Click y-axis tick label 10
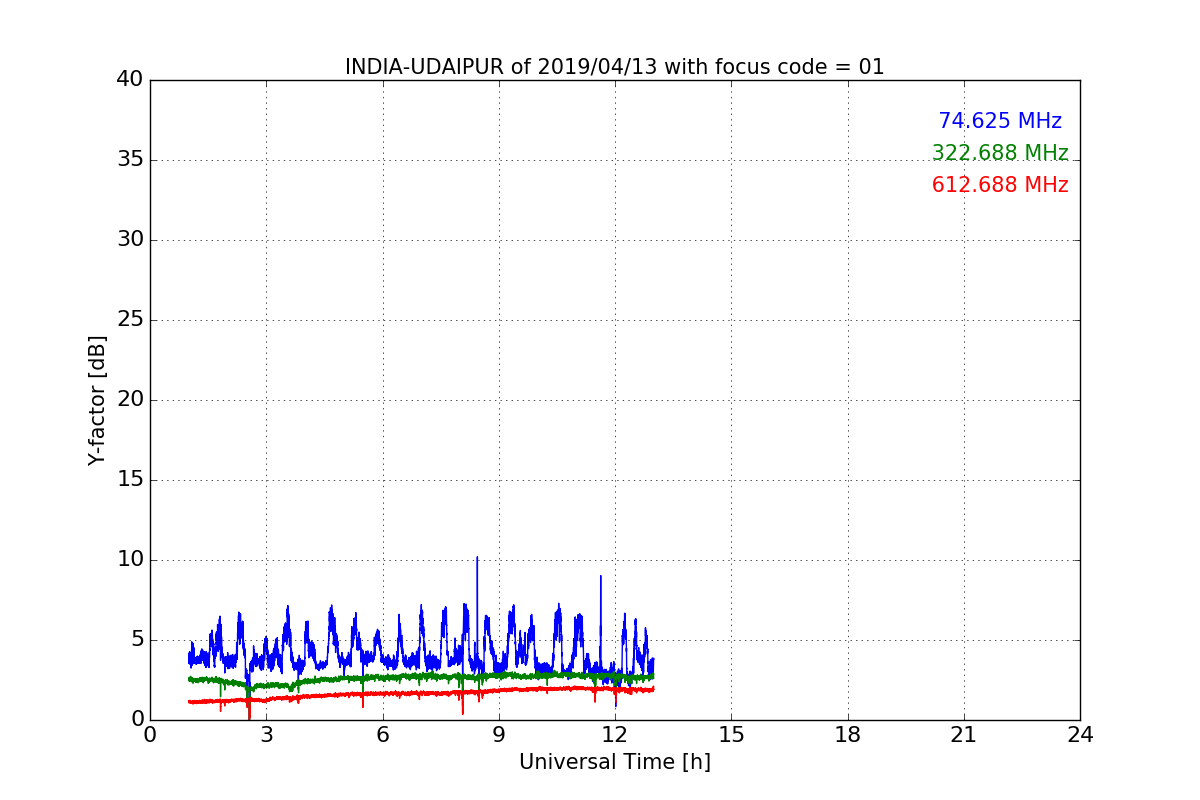 point(130,560)
